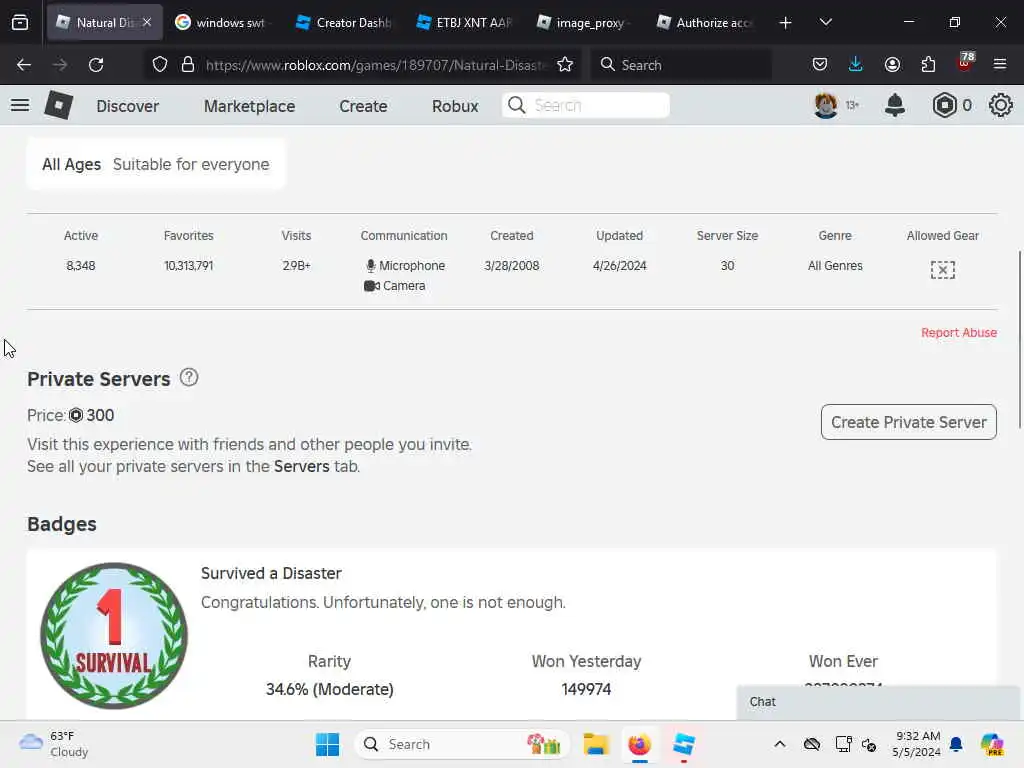
Task: Show hidden system tray icons
Action: coord(780,744)
